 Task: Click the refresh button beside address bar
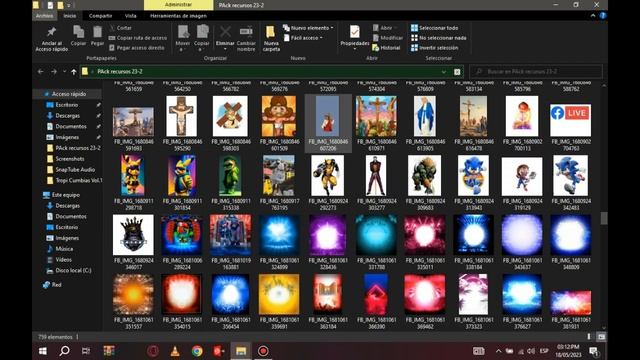(x=457, y=72)
